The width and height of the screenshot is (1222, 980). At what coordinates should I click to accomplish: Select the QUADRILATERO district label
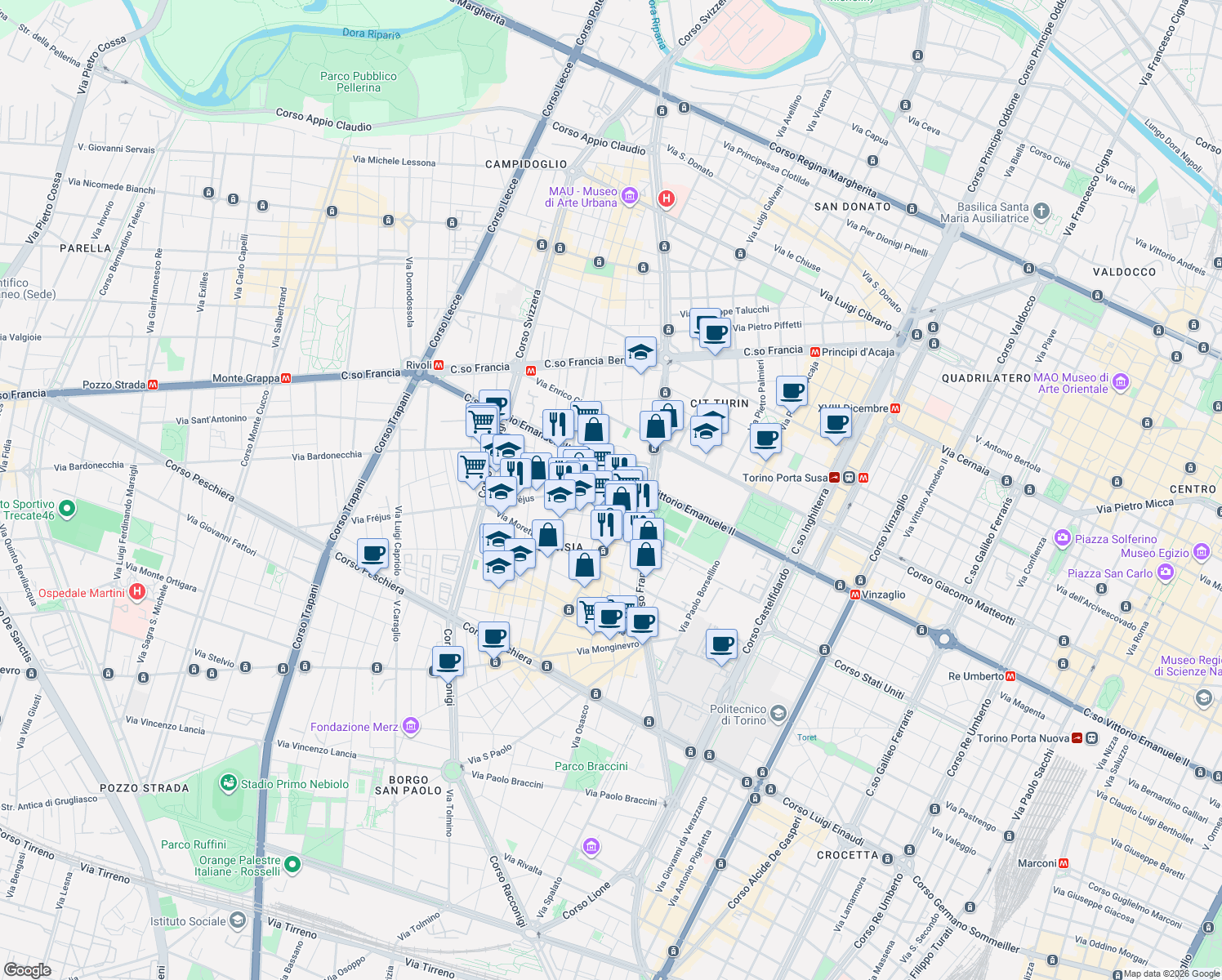point(986,378)
